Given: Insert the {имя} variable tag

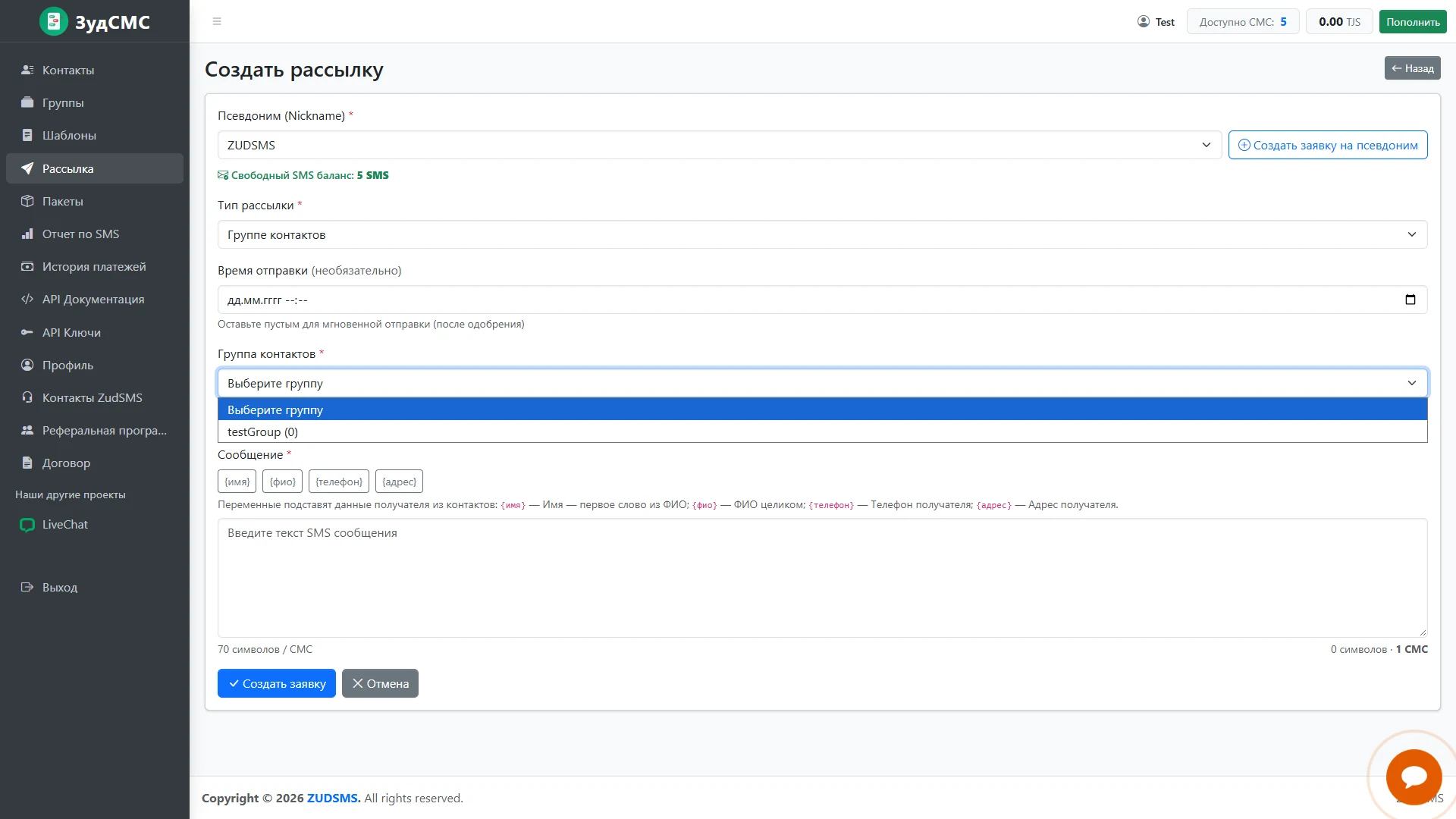Looking at the screenshot, I should pyautogui.click(x=237, y=482).
